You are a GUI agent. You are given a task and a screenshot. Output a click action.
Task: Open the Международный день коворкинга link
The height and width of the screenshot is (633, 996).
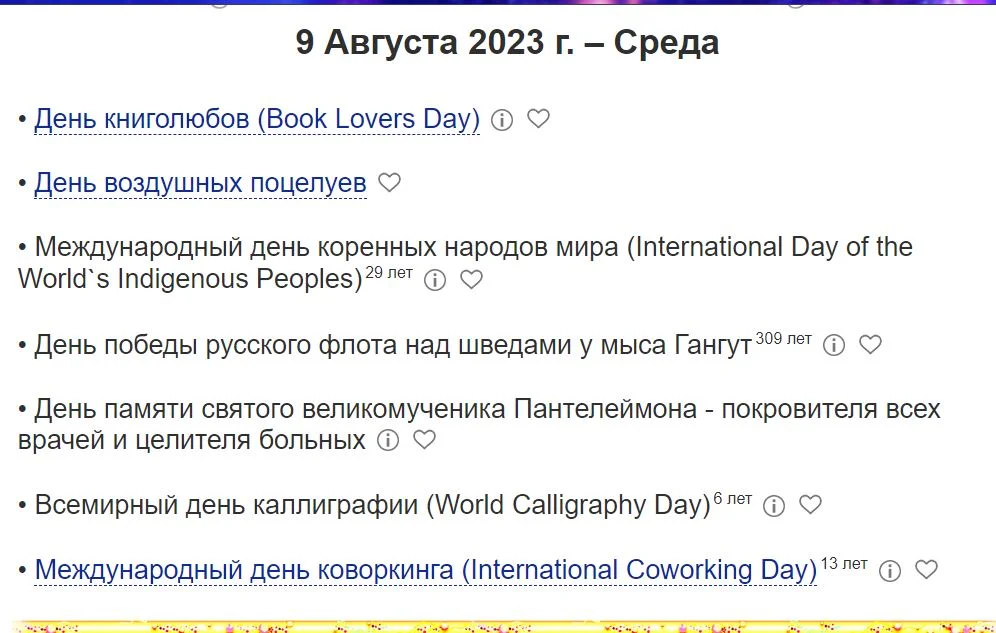coord(421,569)
